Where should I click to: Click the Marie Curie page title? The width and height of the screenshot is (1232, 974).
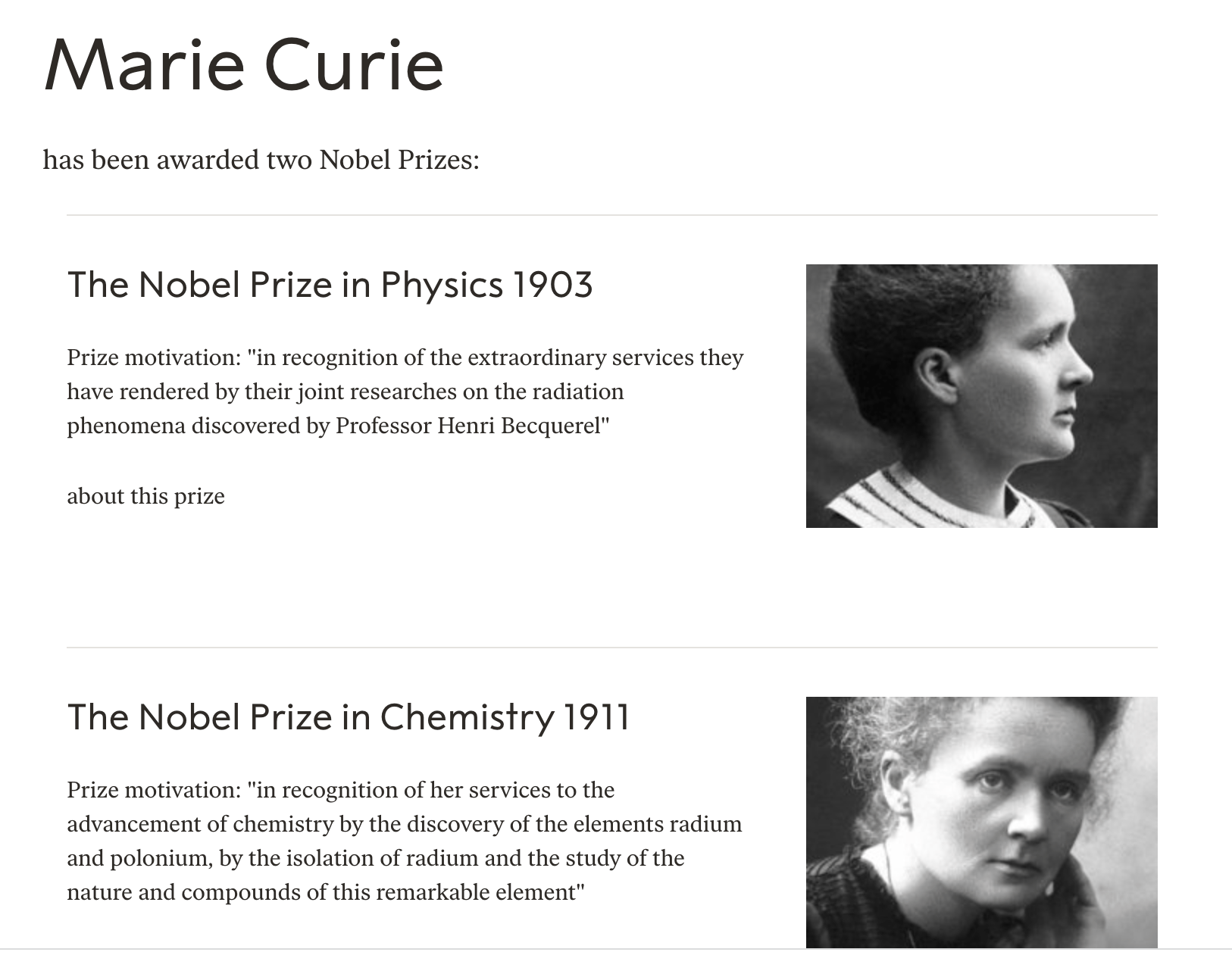coord(243,64)
